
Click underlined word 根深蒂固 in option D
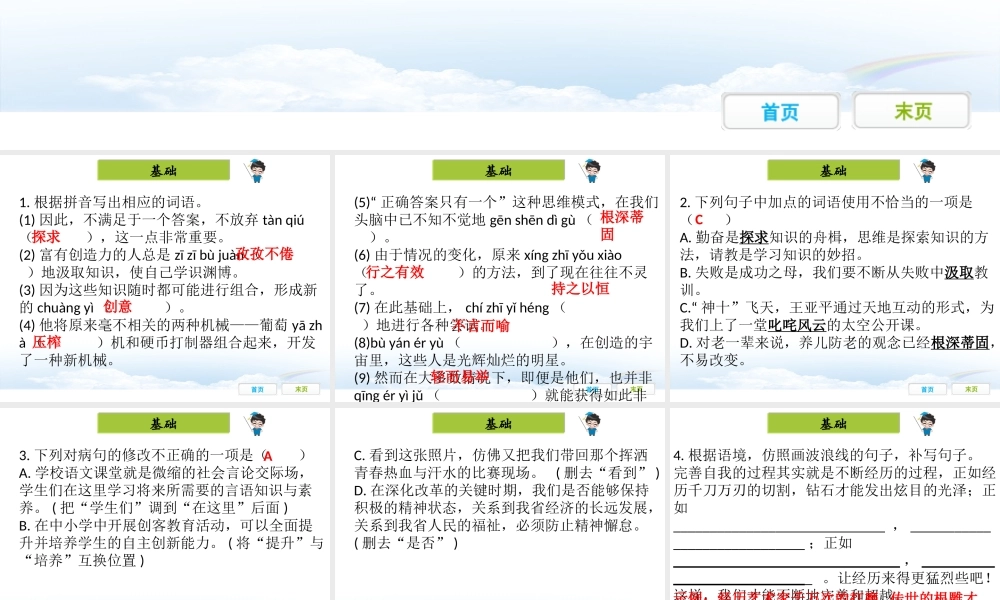[x=960, y=342]
